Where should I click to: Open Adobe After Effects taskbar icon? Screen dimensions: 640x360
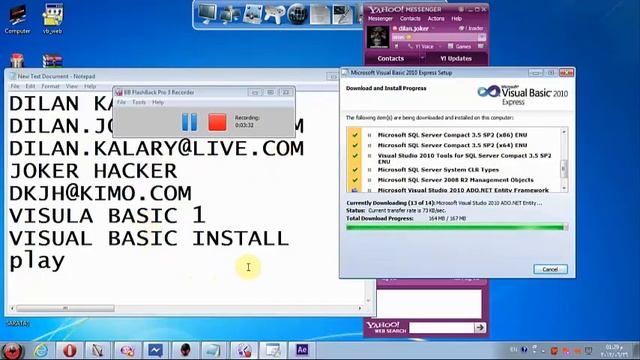pos(302,350)
